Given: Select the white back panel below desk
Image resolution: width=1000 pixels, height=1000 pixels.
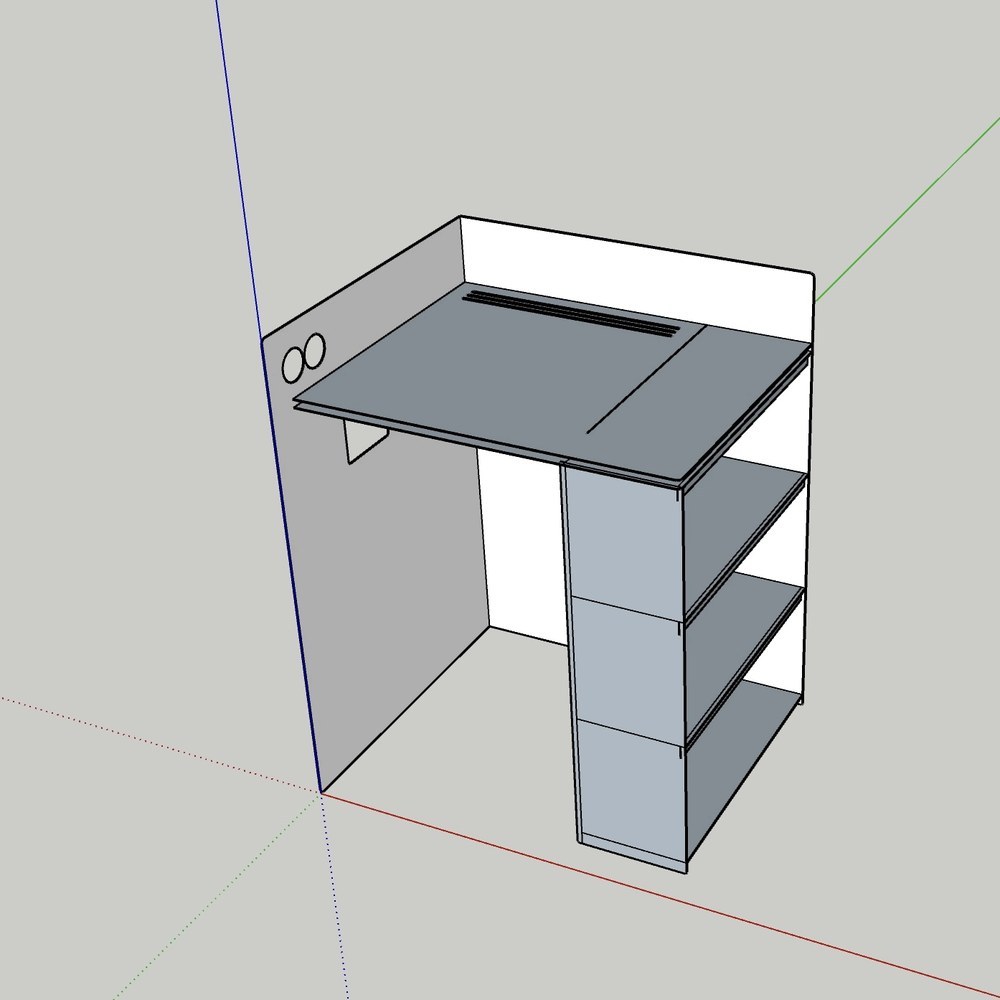Looking at the screenshot, I should (522, 545).
